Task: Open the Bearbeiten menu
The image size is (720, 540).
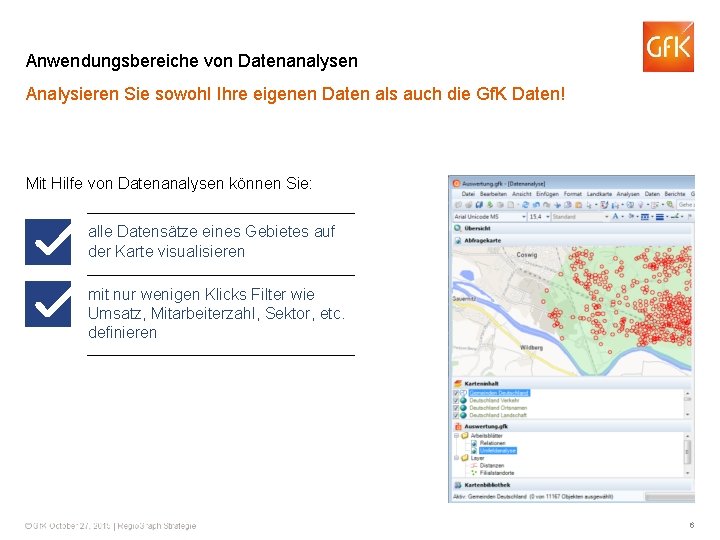Action: pos(493,194)
